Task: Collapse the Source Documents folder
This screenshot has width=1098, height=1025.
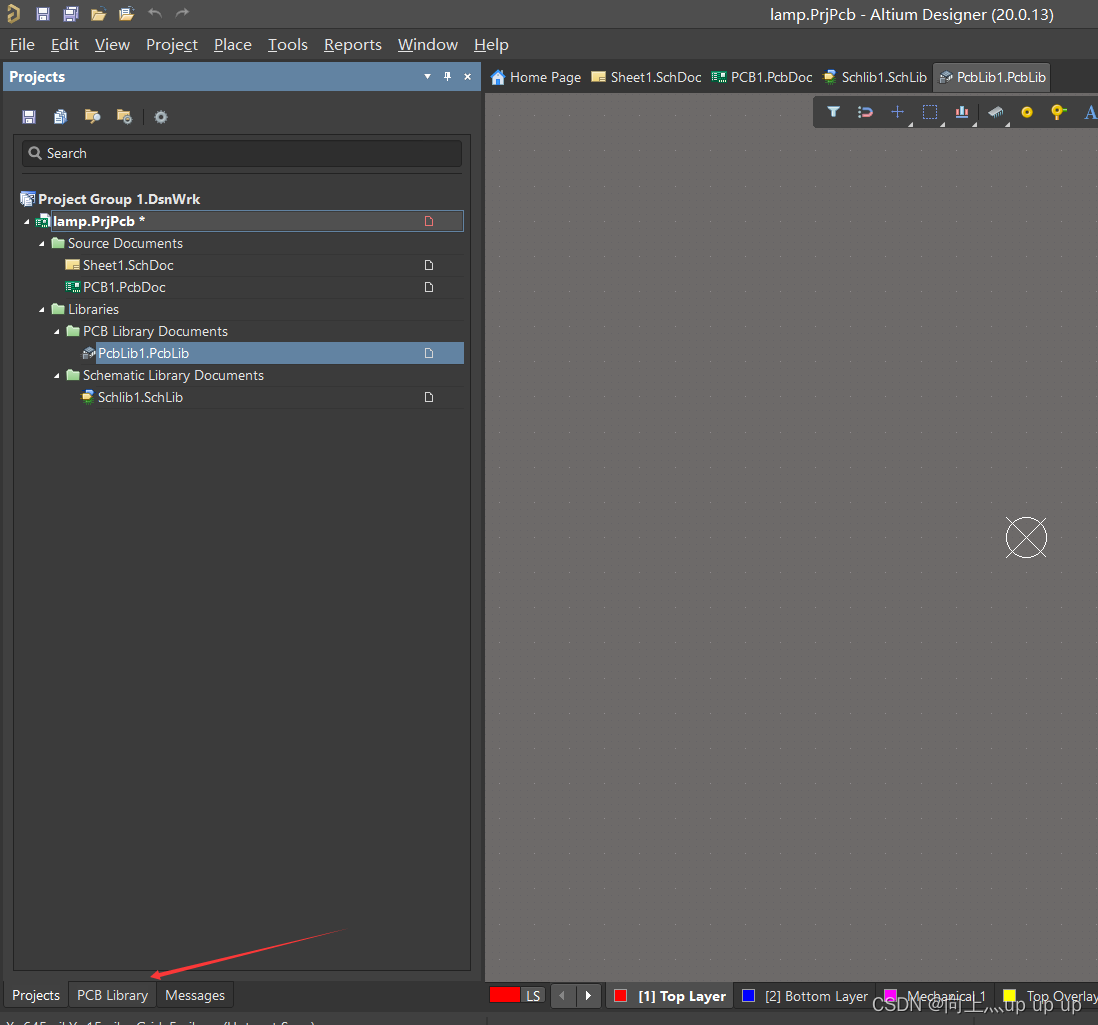Action: point(41,244)
